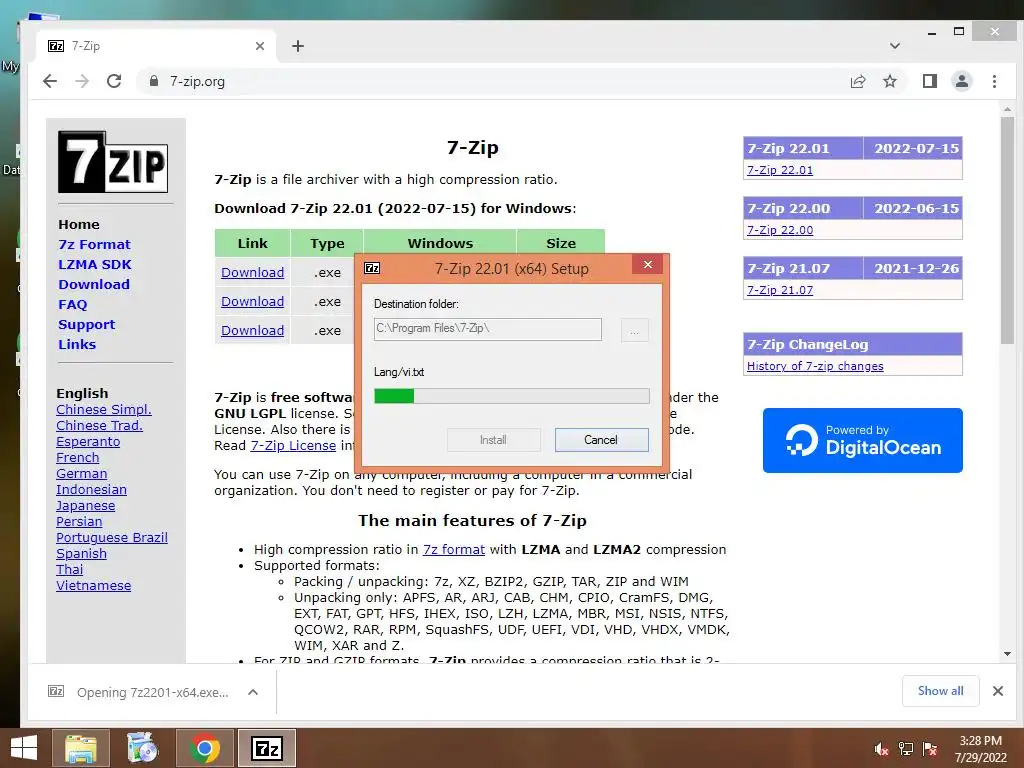Click the scrollbar down arrow
This screenshot has height=768, width=1024.
click(1007, 654)
